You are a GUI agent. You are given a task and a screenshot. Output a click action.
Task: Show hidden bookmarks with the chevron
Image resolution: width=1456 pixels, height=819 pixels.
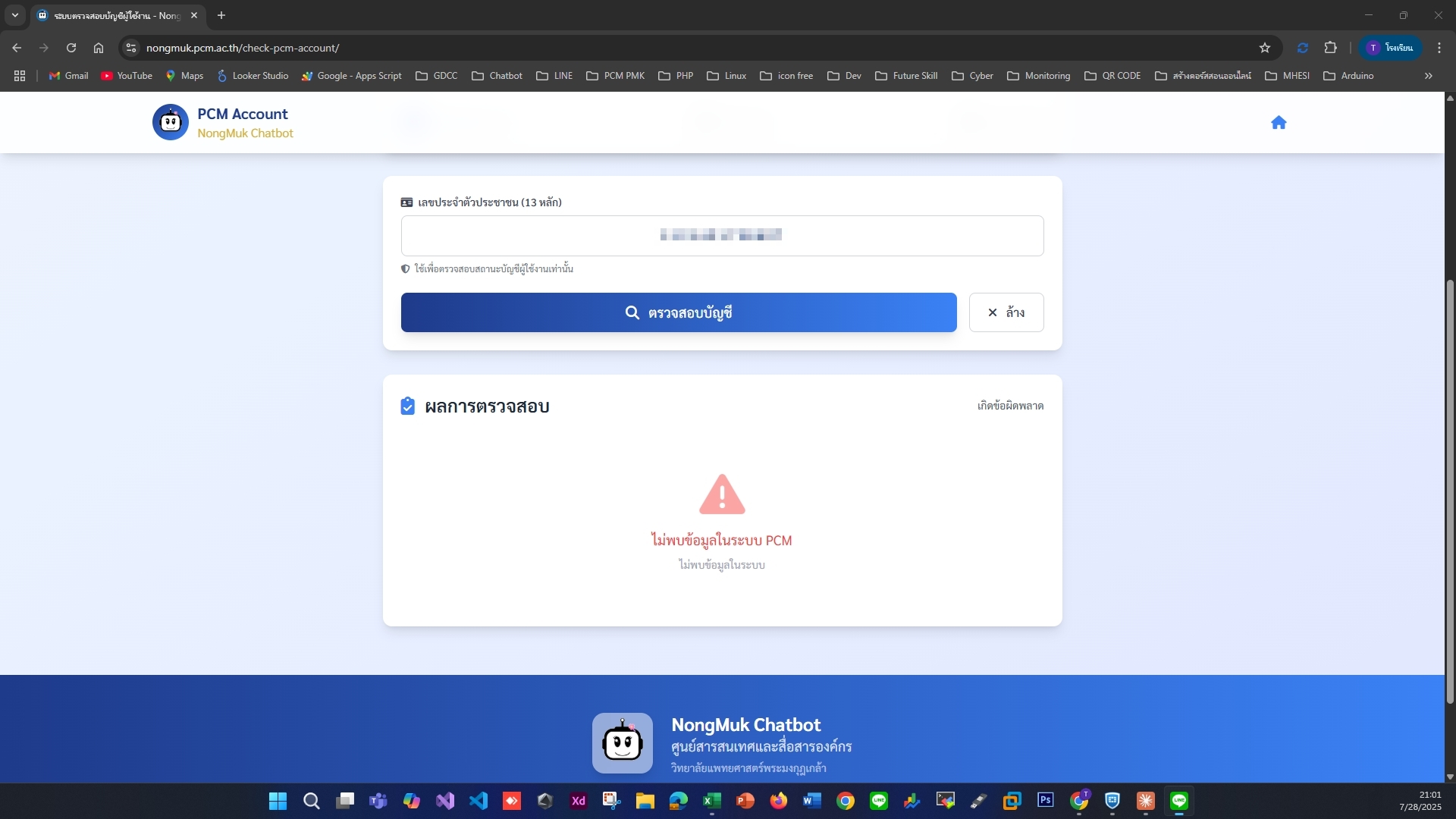pos(1428,76)
